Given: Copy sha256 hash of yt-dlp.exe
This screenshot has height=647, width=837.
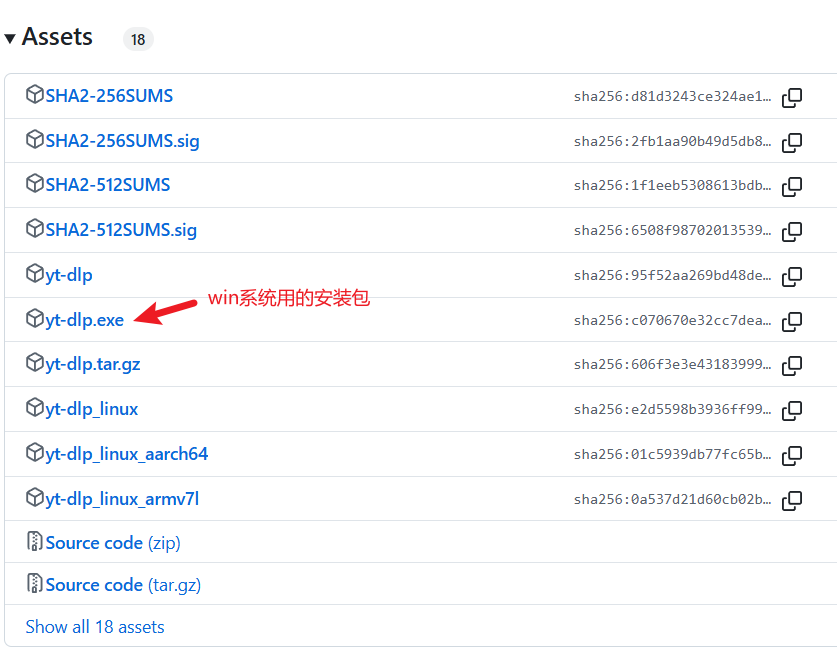Looking at the screenshot, I should tap(792, 321).
